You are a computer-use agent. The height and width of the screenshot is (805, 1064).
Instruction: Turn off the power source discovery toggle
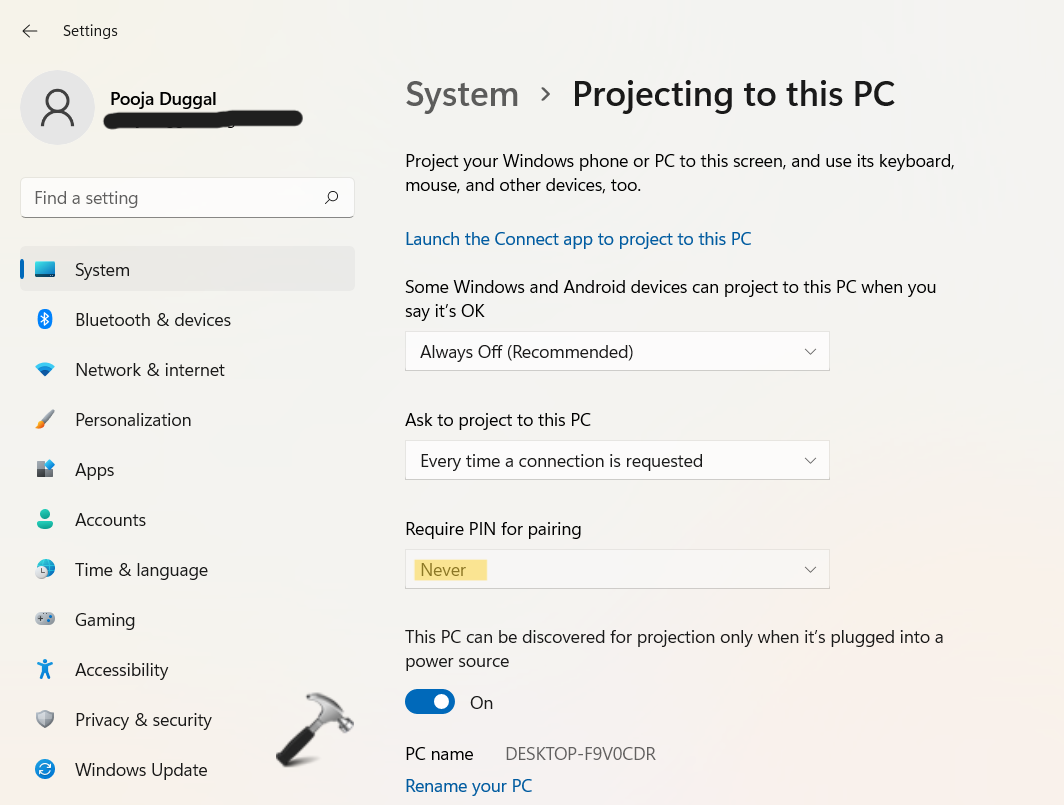(430, 702)
